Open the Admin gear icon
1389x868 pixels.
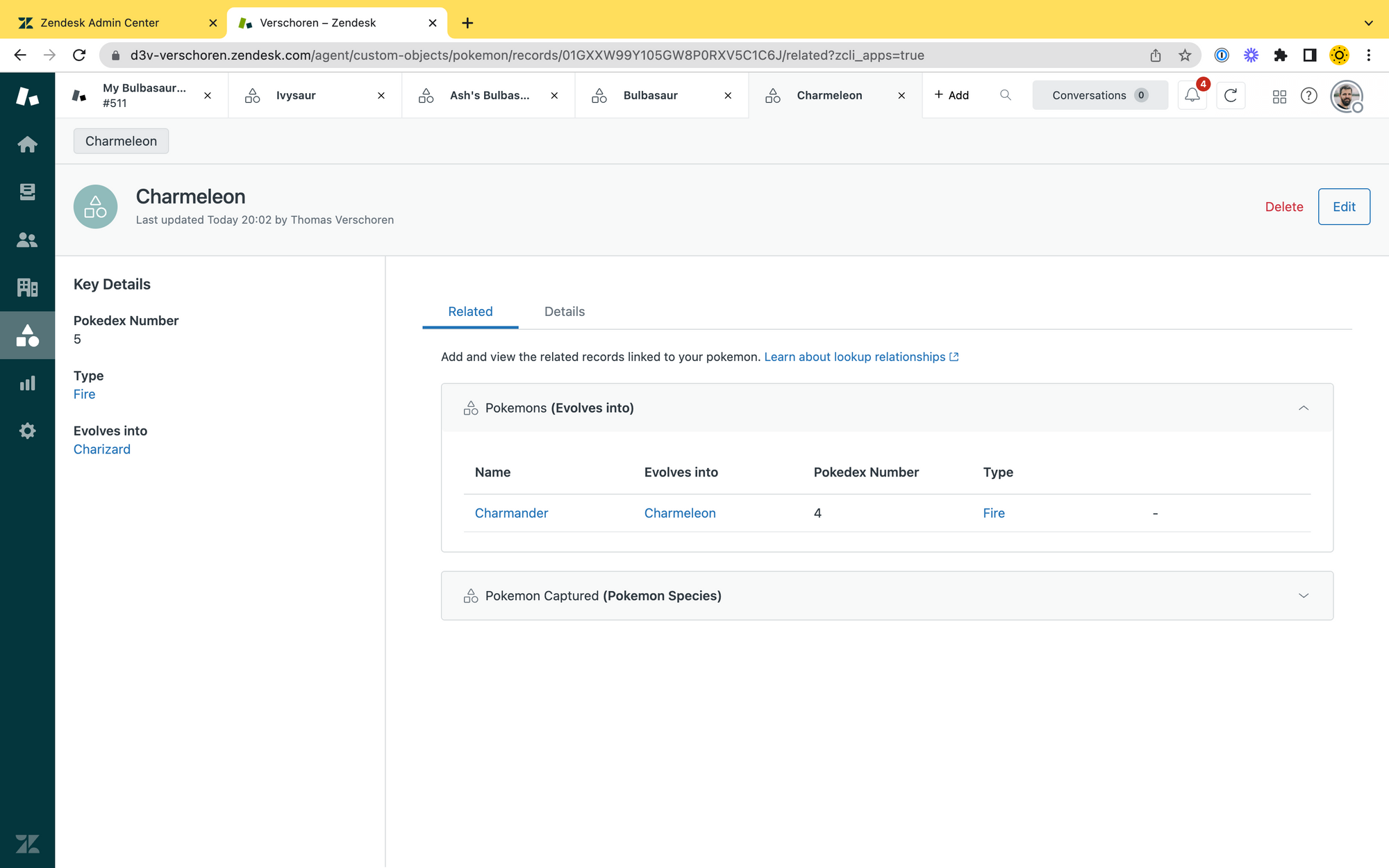[27, 431]
